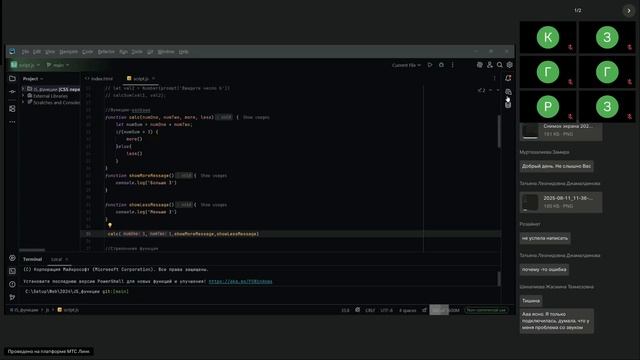Open the Help menu
Viewport: 640px width, 360px height.
[184, 52]
